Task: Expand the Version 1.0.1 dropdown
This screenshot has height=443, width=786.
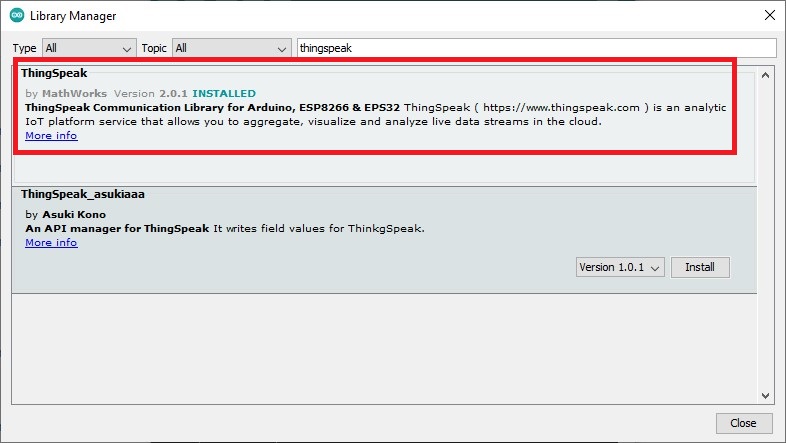Action: pos(620,267)
